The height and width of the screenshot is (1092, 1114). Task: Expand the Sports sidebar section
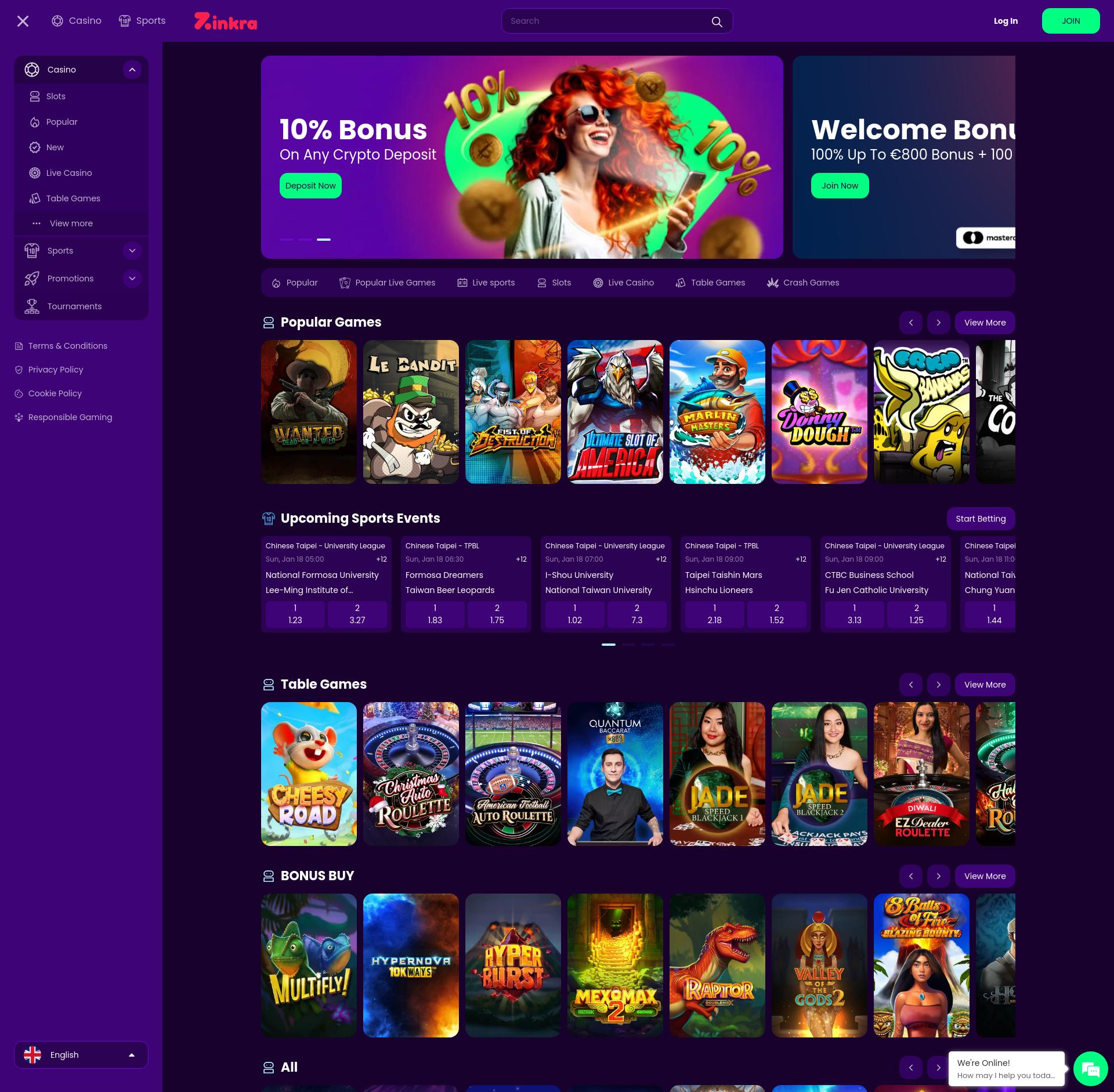point(132,251)
